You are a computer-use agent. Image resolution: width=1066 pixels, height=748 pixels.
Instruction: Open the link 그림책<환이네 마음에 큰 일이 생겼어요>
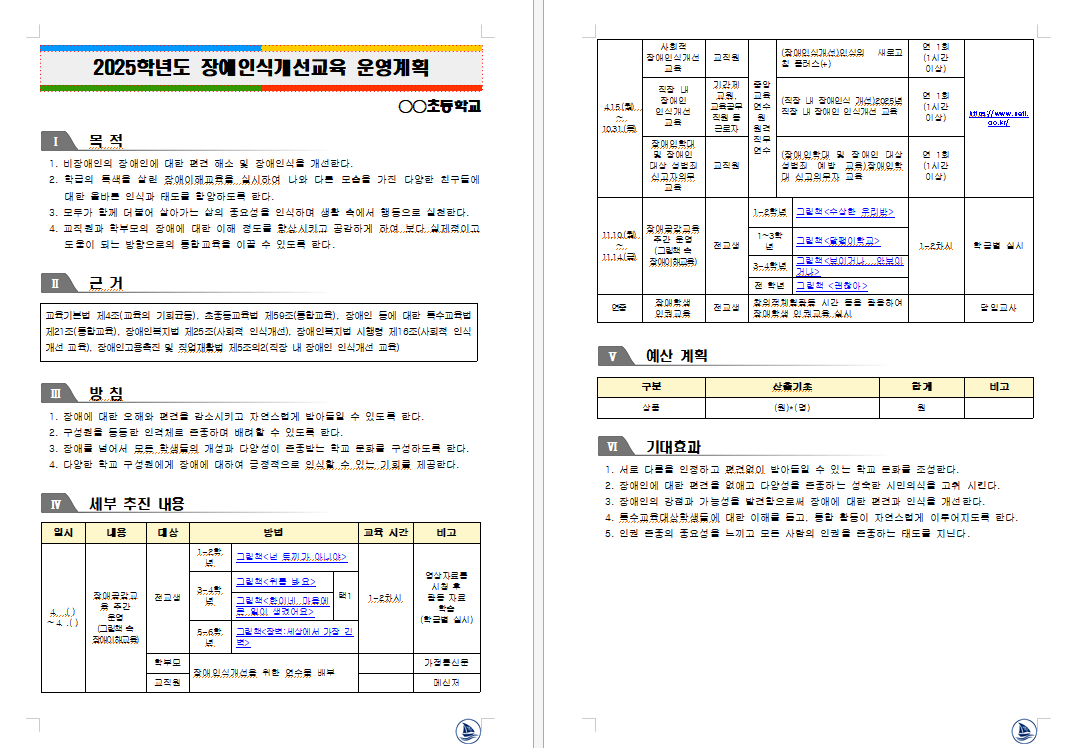tap(282, 606)
